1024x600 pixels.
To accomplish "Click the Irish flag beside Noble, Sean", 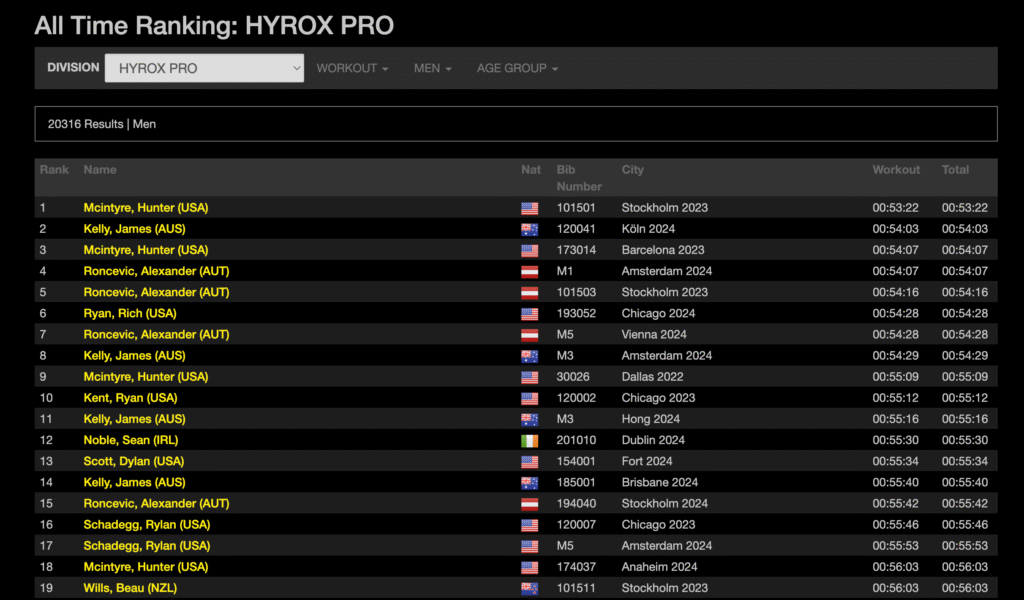I will 530,441.
